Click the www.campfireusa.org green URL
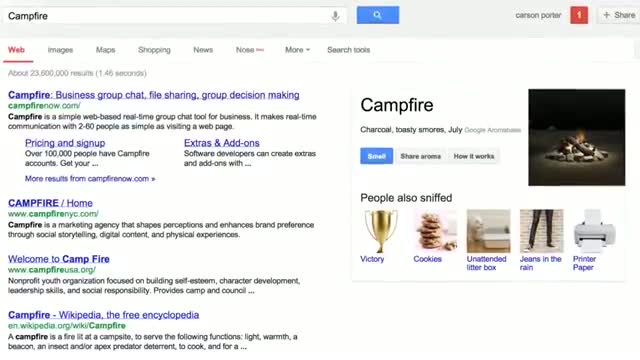The height and width of the screenshot is (360, 640). click(52, 269)
